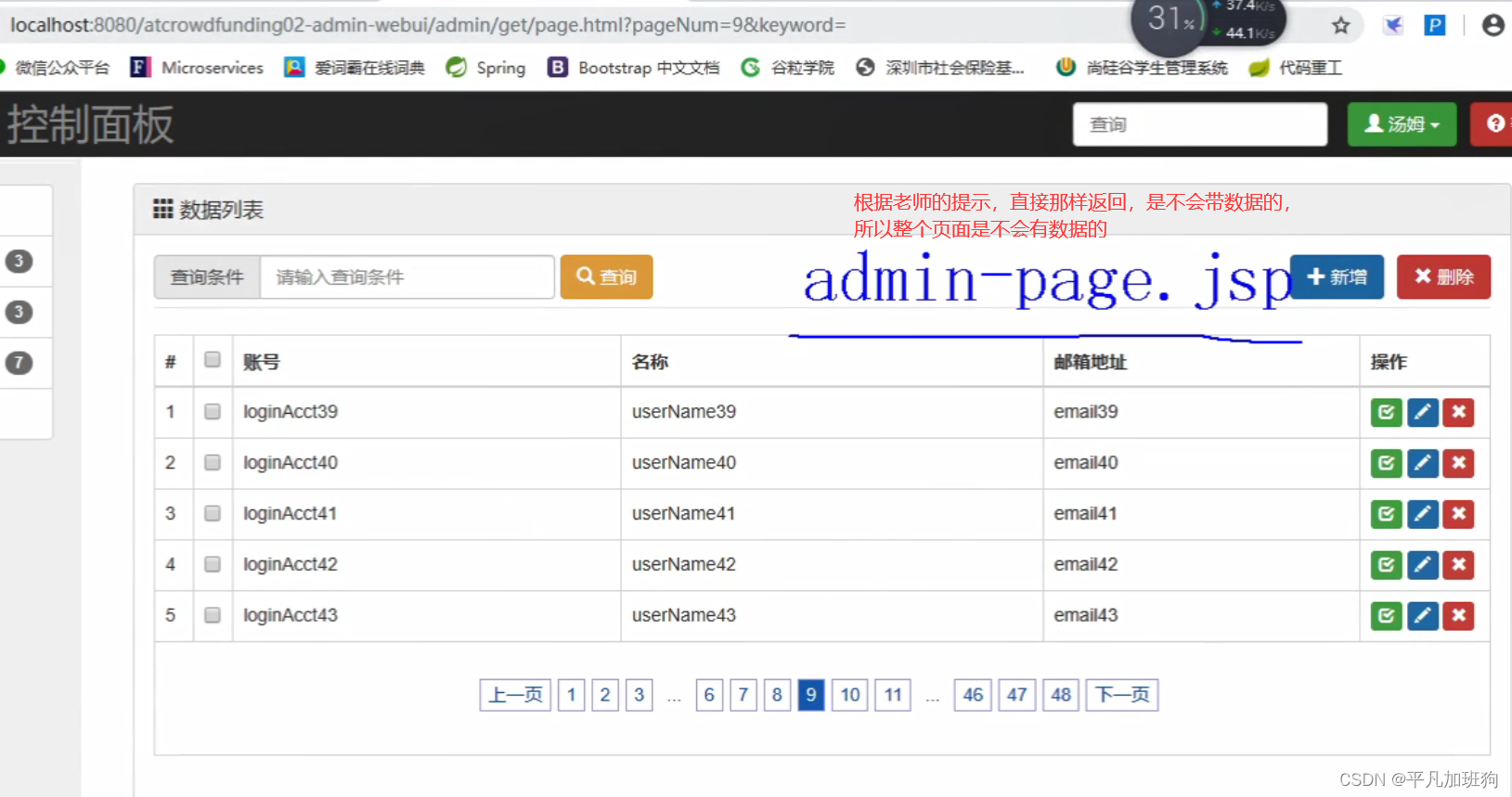
Task: Click the green assign icon for loginAcct43
Action: [1386, 616]
